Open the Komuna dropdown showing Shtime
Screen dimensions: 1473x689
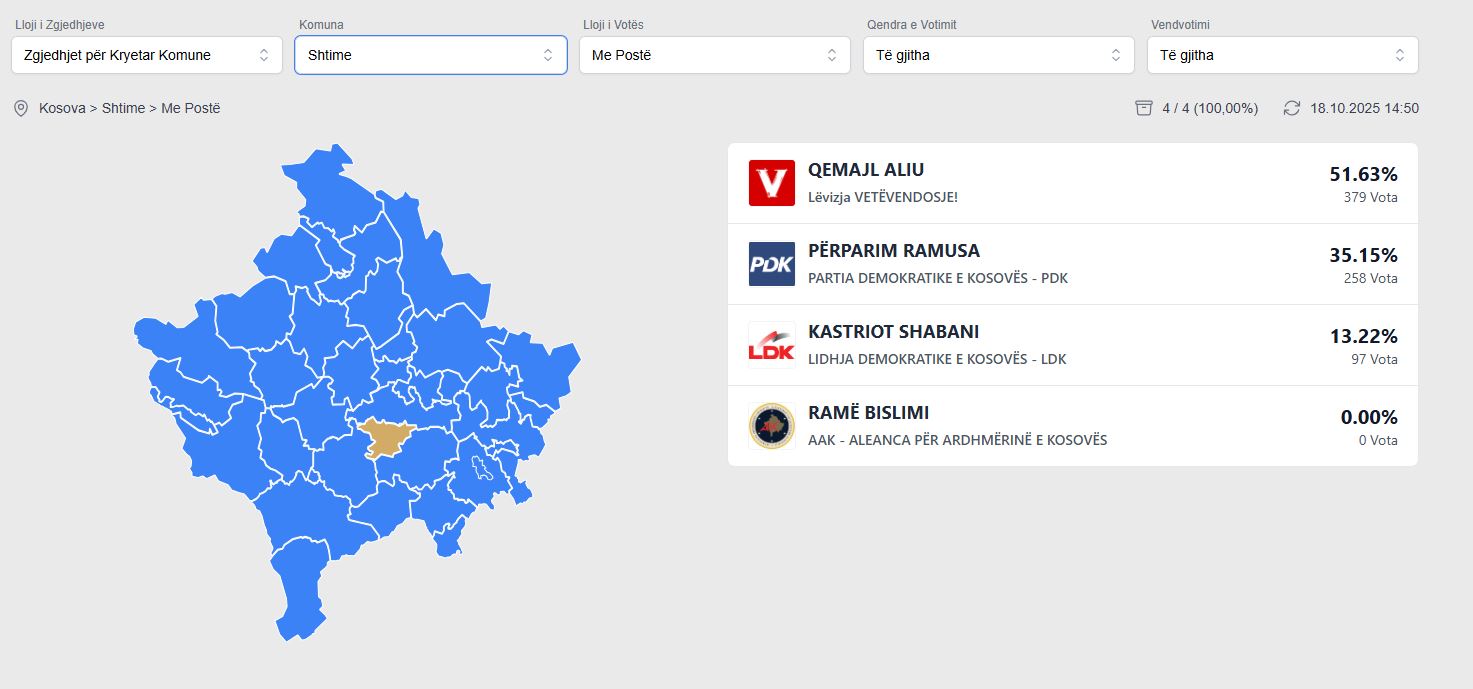pos(430,55)
